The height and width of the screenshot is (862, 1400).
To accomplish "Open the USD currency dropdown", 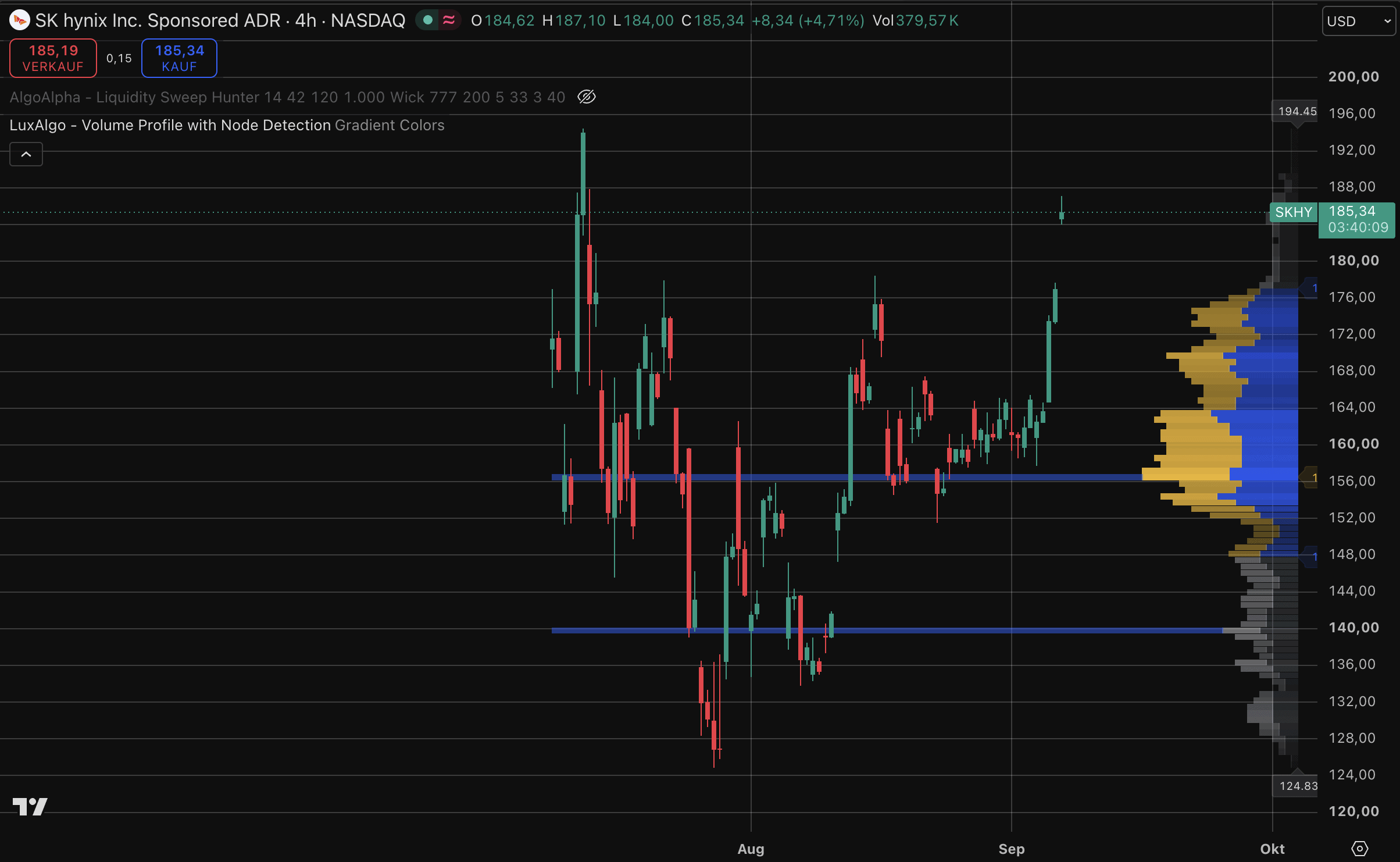I will (x=1359, y=21).
